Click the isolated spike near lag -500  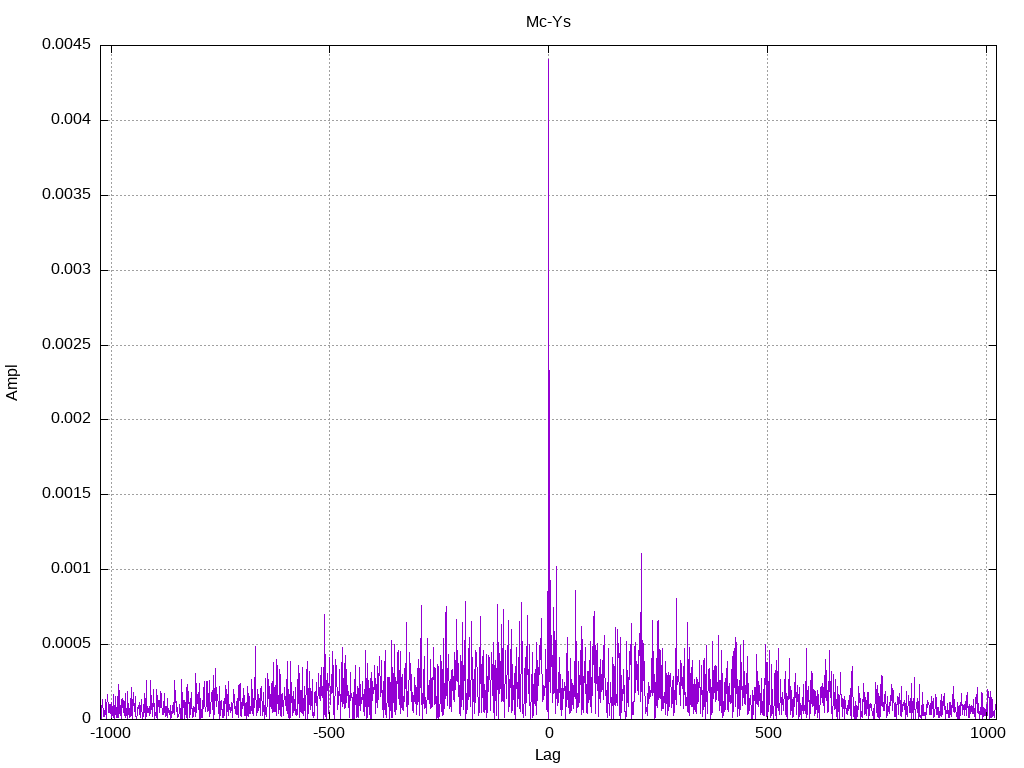pyautogui.click(x=324, y=615)
